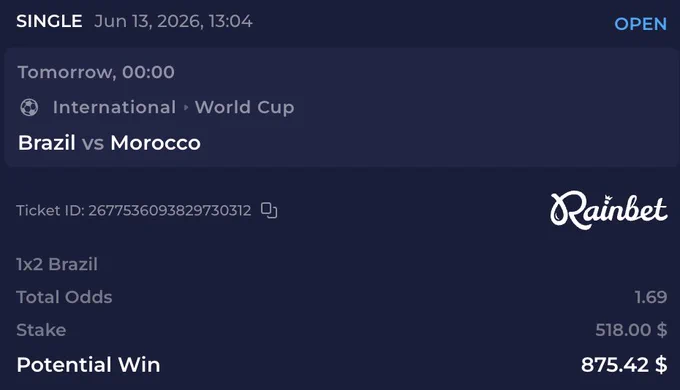Select the Ticket ID number text

[x=170, y=210]
